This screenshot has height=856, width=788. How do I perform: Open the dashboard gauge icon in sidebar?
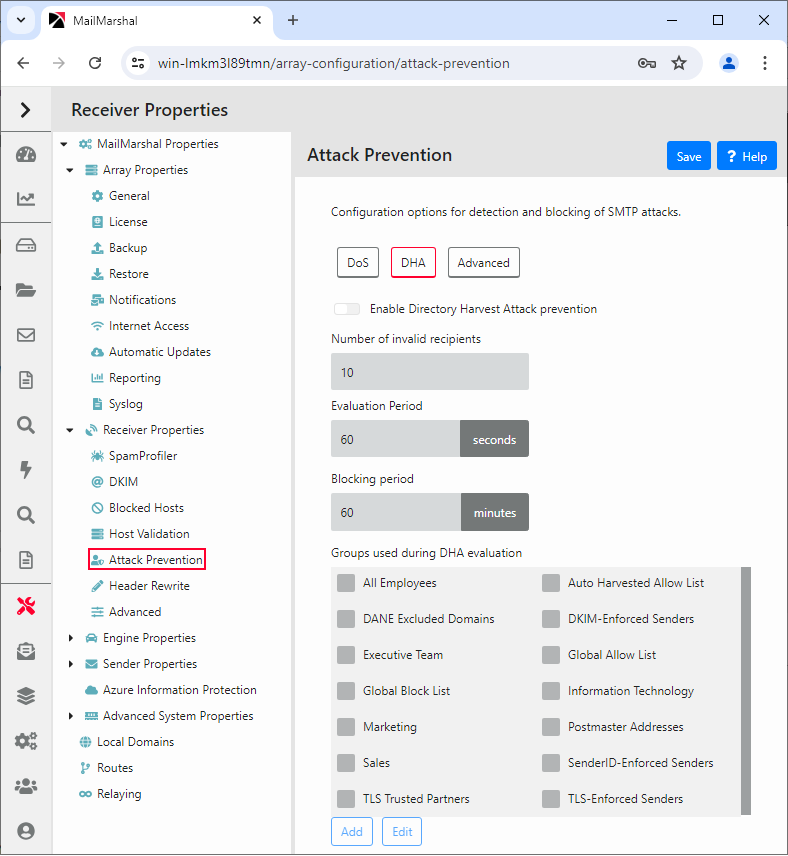coord(26,155)
